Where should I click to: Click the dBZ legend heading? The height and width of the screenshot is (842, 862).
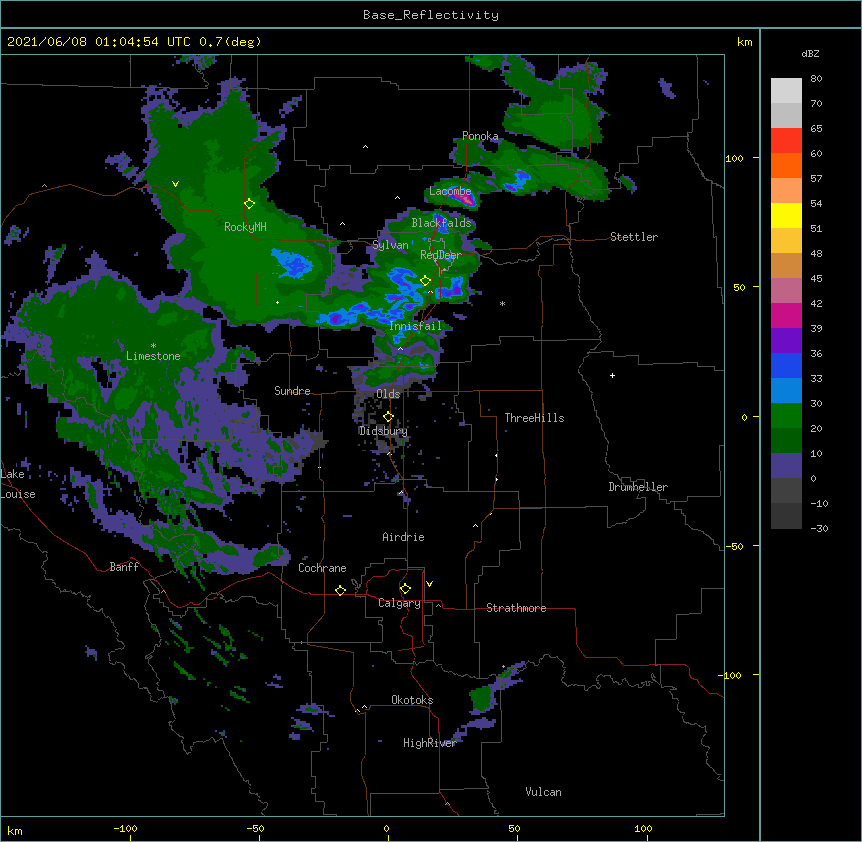click(x=810, y=54)
